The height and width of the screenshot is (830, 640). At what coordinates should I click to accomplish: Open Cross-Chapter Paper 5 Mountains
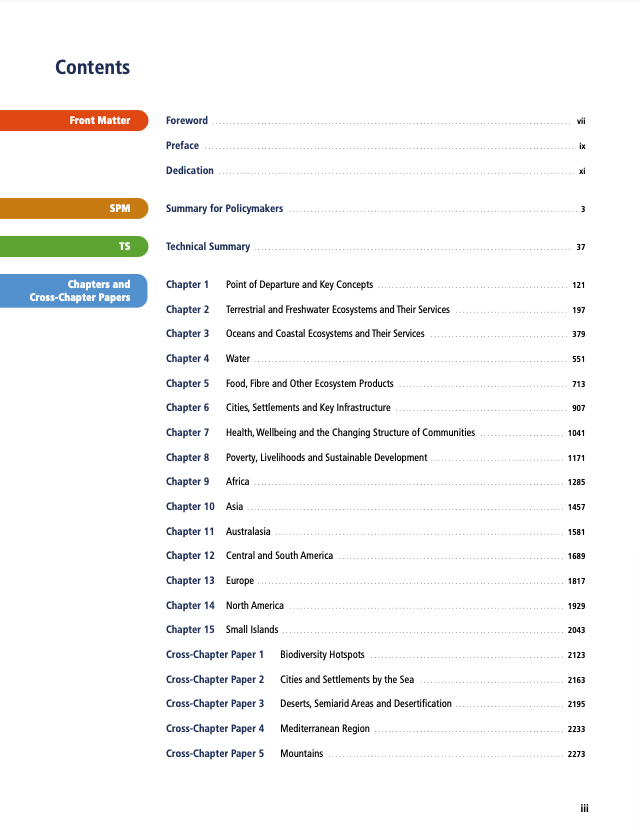[301, 754]
